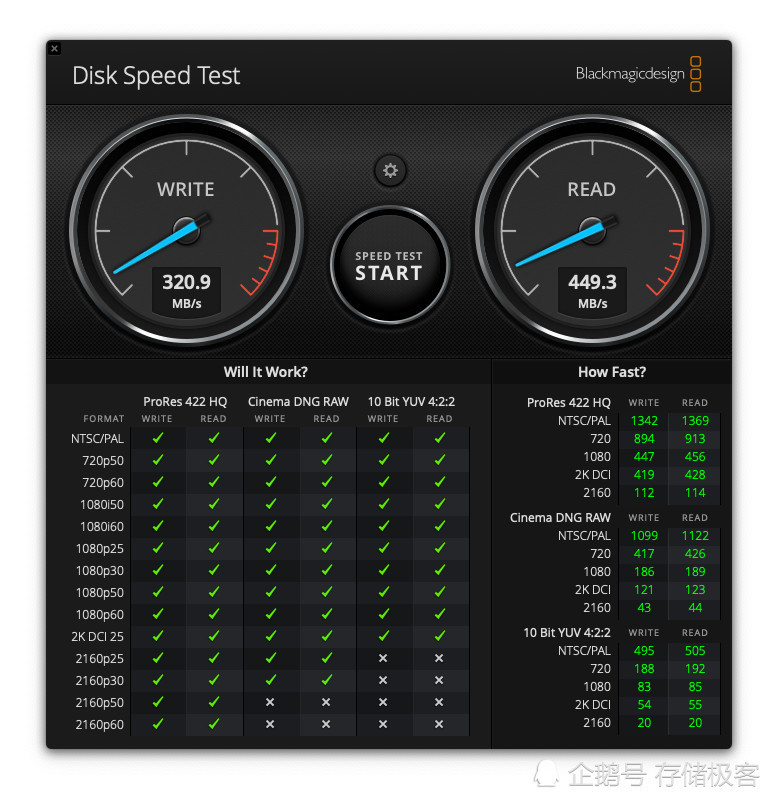Viewport: 778px width, 802px height.
Task: Click the 1342 ProRes NTSC/PAL write value
Action: 644,420
